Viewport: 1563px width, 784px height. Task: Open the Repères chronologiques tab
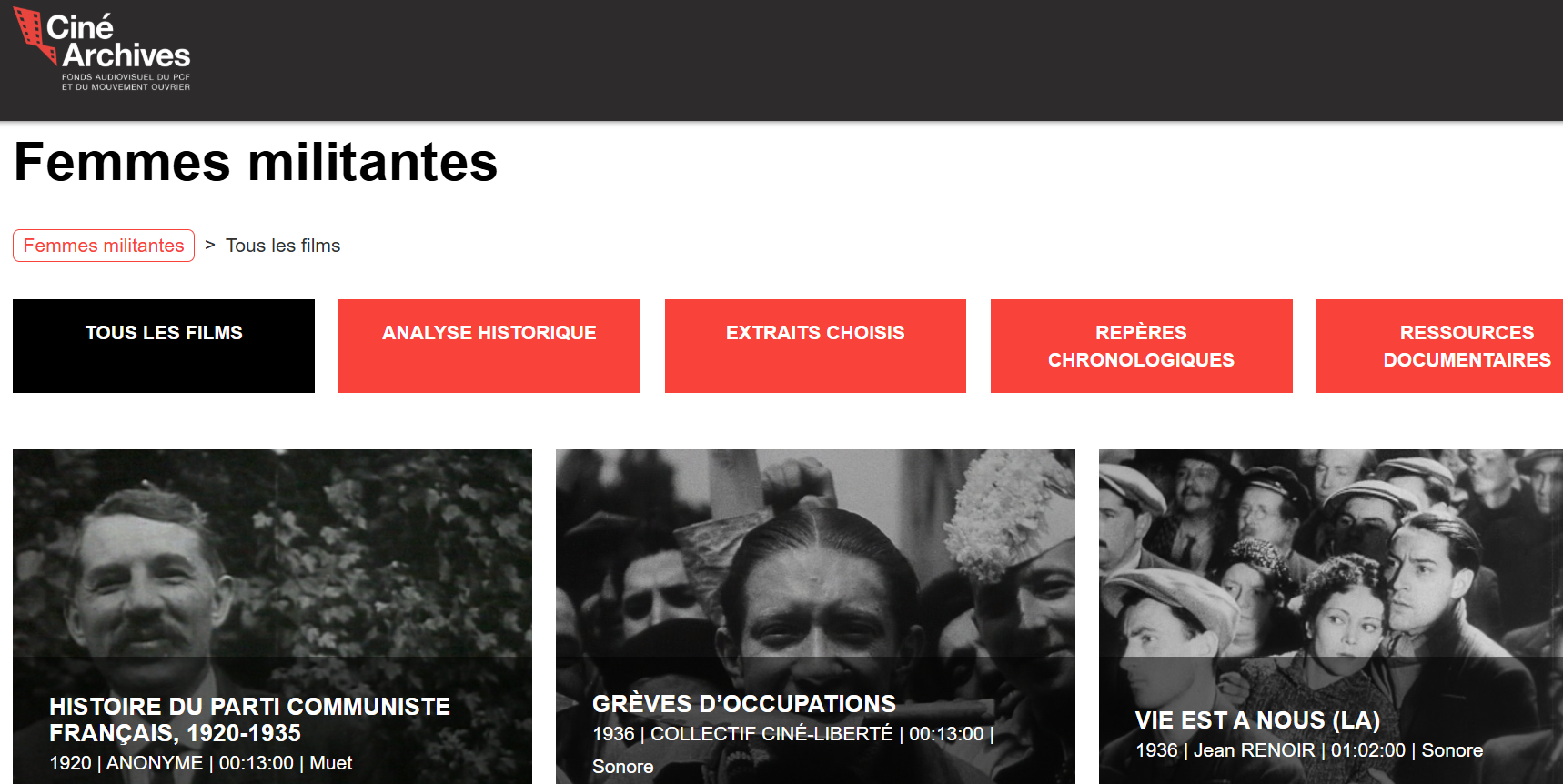click(1142, 346)
